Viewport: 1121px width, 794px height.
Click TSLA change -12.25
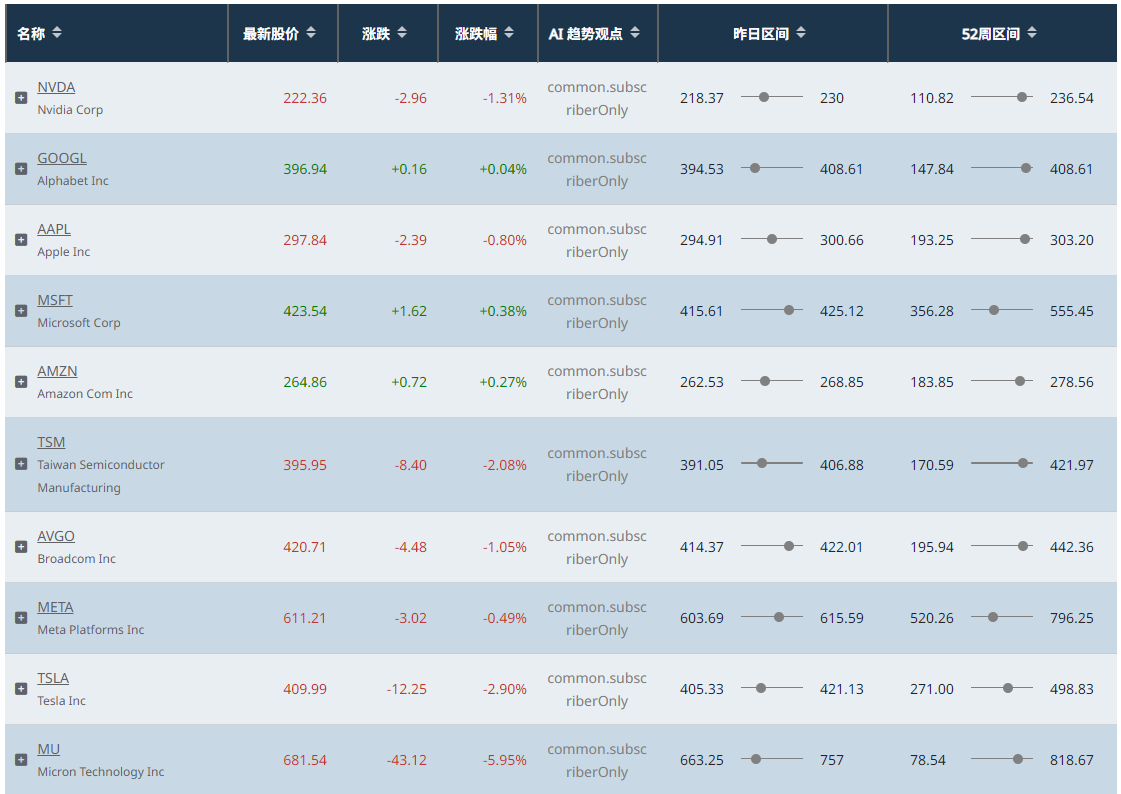[407, 689]
